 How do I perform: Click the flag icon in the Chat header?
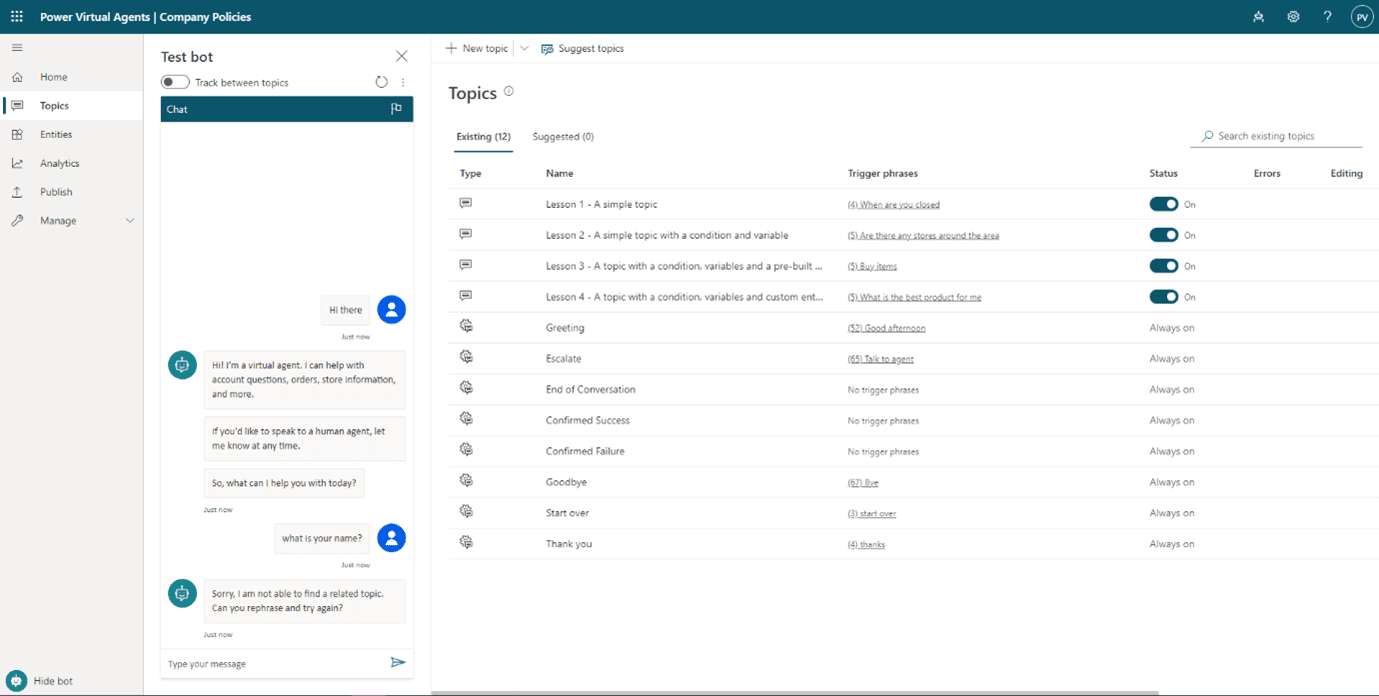(x=398, y=108)
